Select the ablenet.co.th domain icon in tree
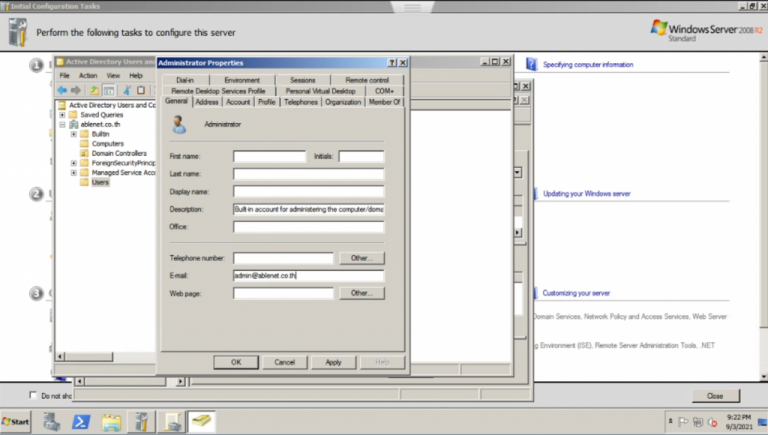The height and width of the screenshot is (435, 768). tap(73, 124)
